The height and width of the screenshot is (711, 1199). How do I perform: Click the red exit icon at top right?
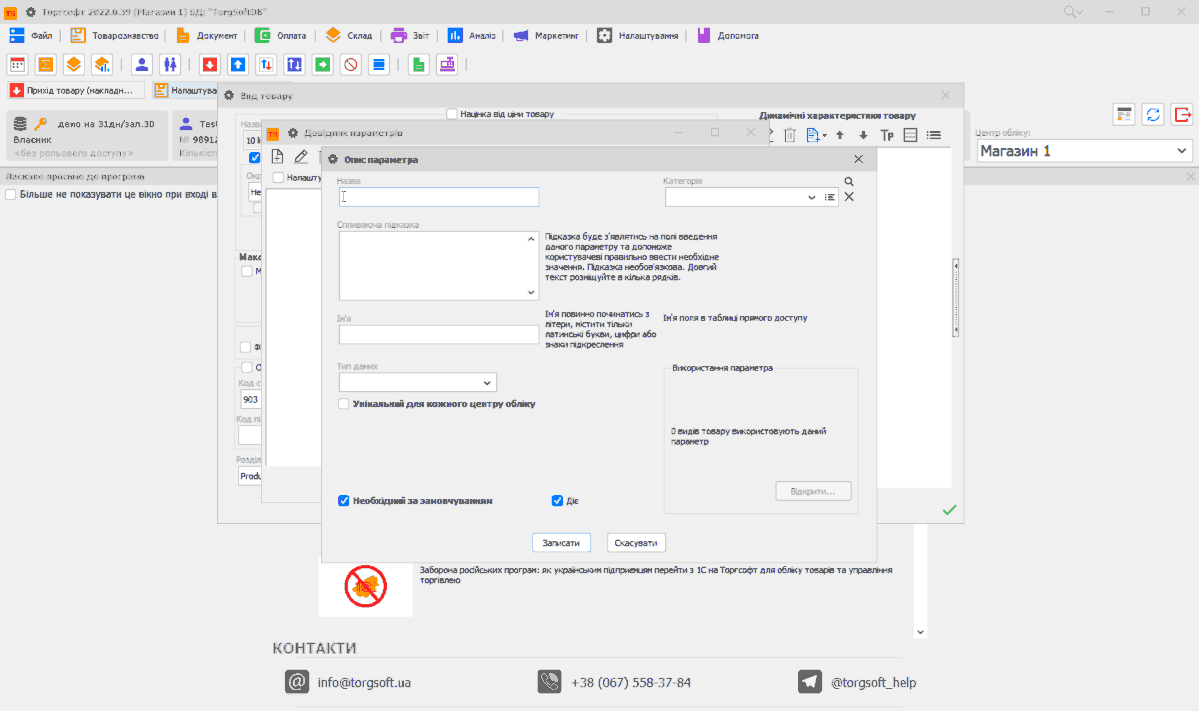1182,114
